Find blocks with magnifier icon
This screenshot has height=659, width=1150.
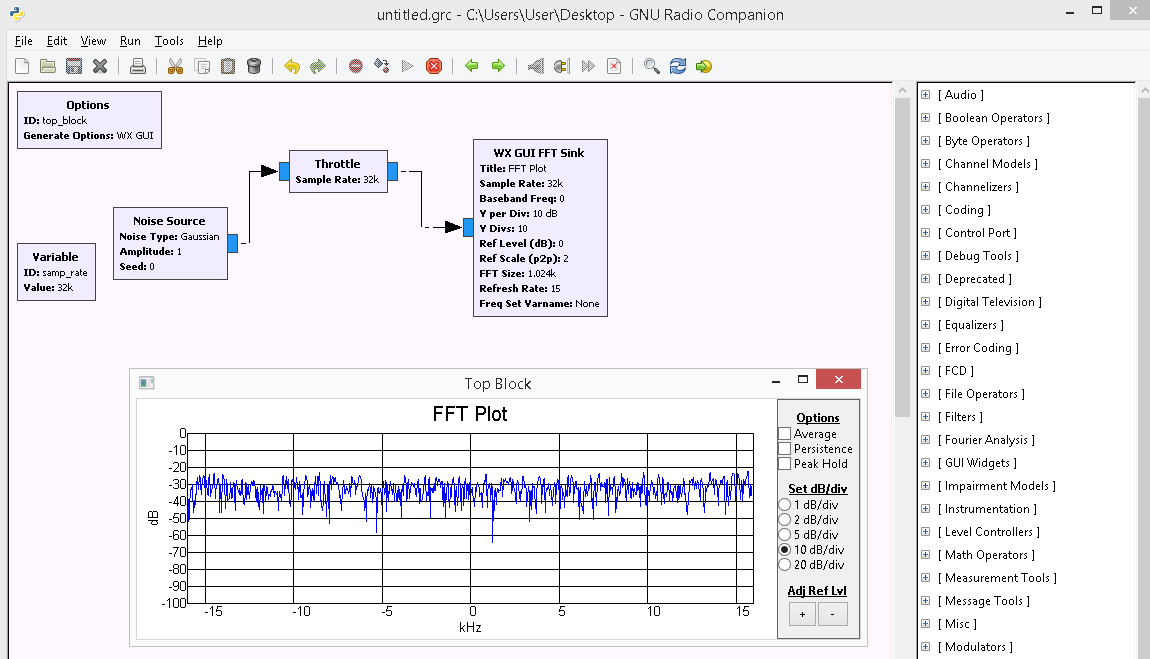651,67
